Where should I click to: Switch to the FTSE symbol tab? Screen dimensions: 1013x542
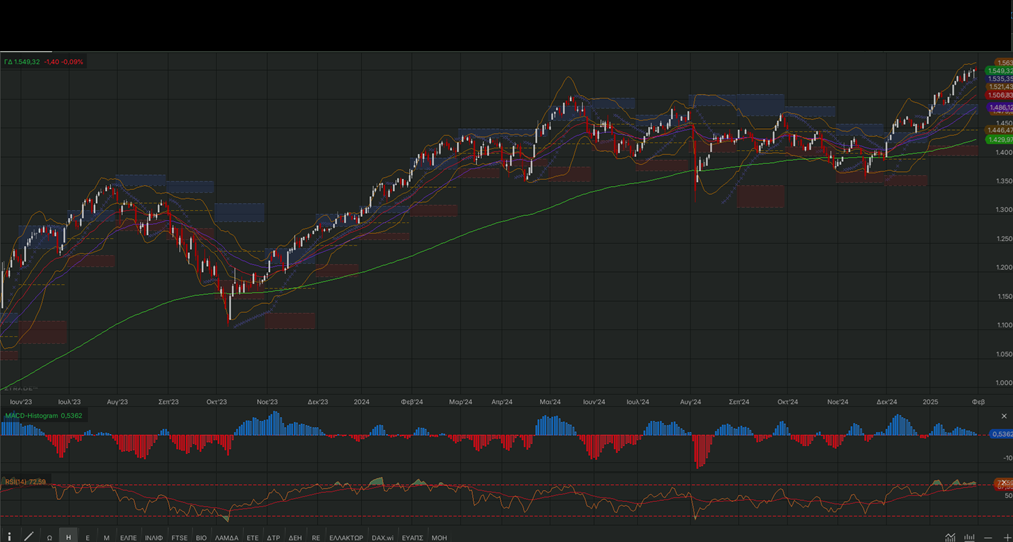[180, 537]
